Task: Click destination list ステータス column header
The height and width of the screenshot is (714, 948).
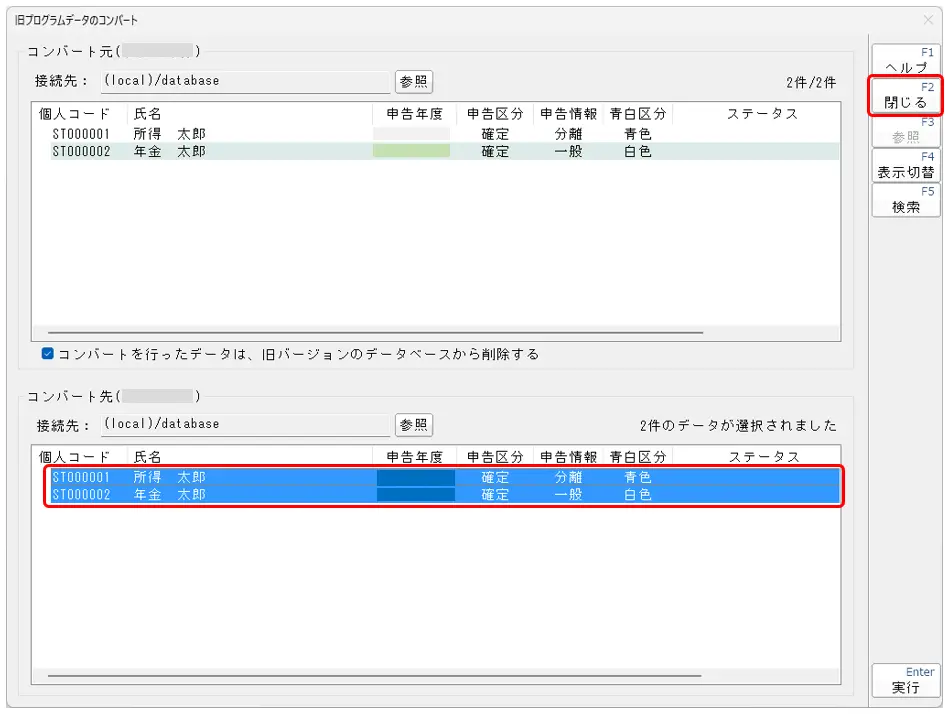Action: click(763, 457)
